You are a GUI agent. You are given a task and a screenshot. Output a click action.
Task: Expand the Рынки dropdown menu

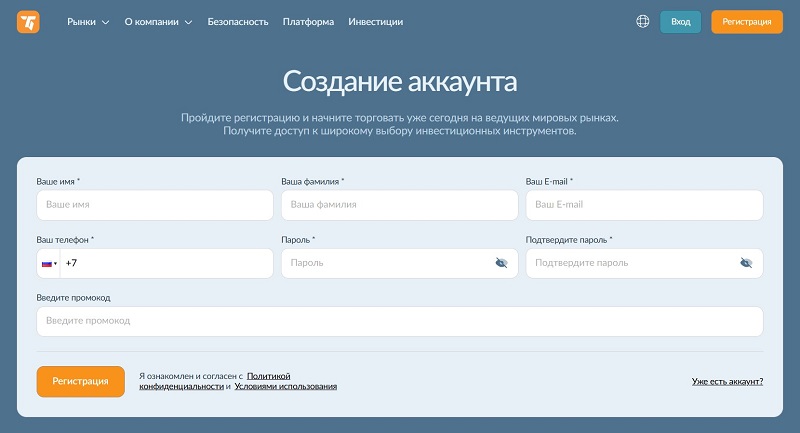pyautogui.click(x=88, y=21)
